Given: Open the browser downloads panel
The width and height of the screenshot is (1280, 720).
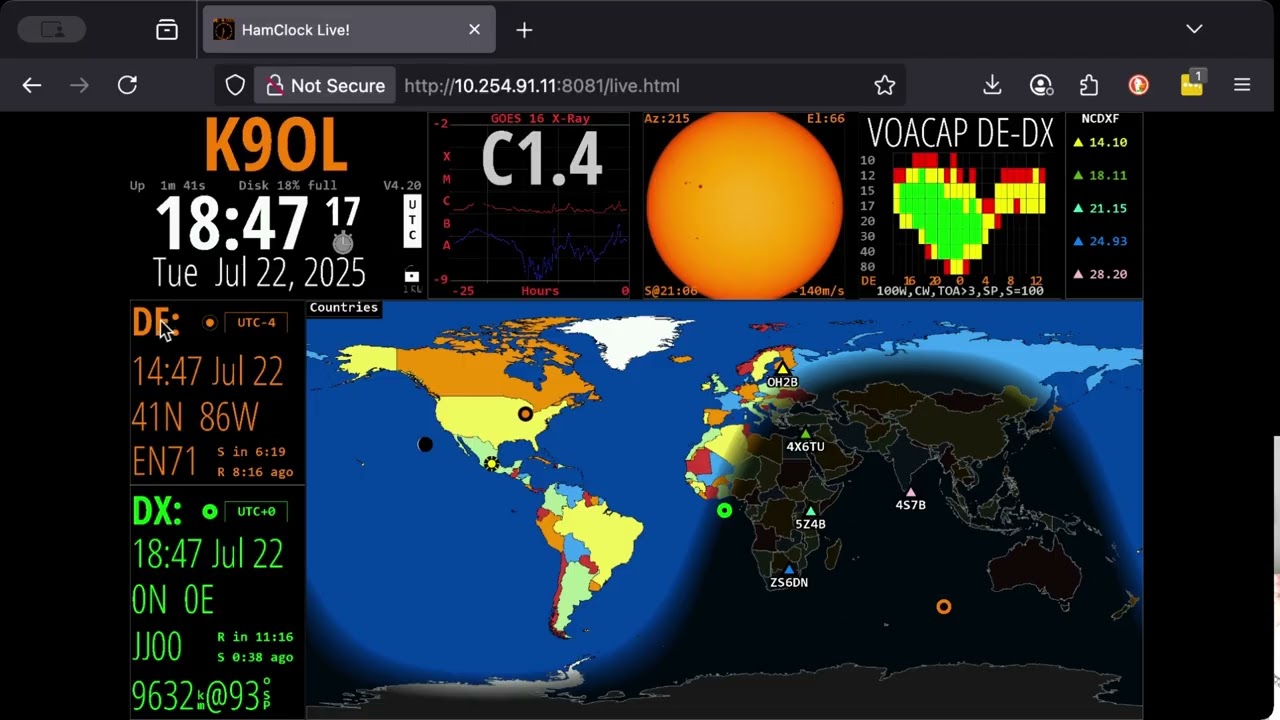Looking at the screenshot, I should (x=992, y=86).
